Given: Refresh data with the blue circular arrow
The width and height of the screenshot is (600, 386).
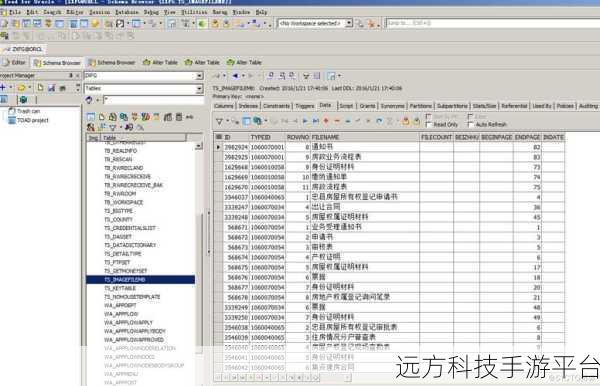Looking at the screenshot, I should 379,121.
